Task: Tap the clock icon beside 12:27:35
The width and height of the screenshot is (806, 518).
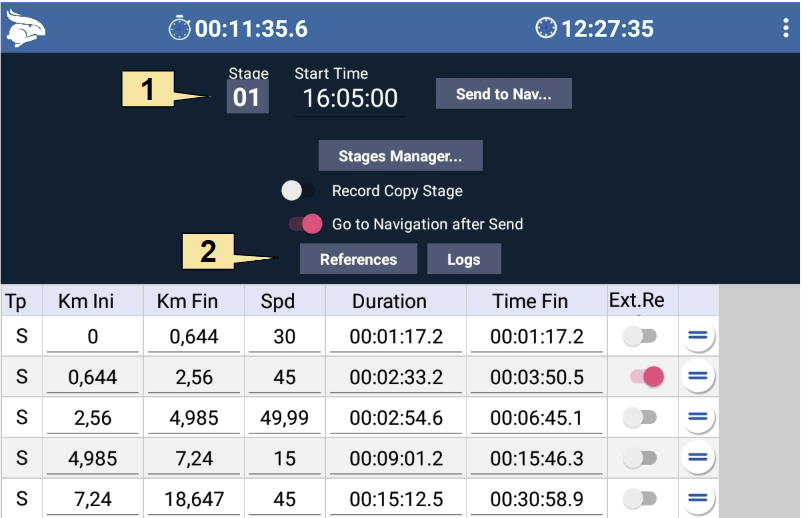Action: [x=546, y=28]
